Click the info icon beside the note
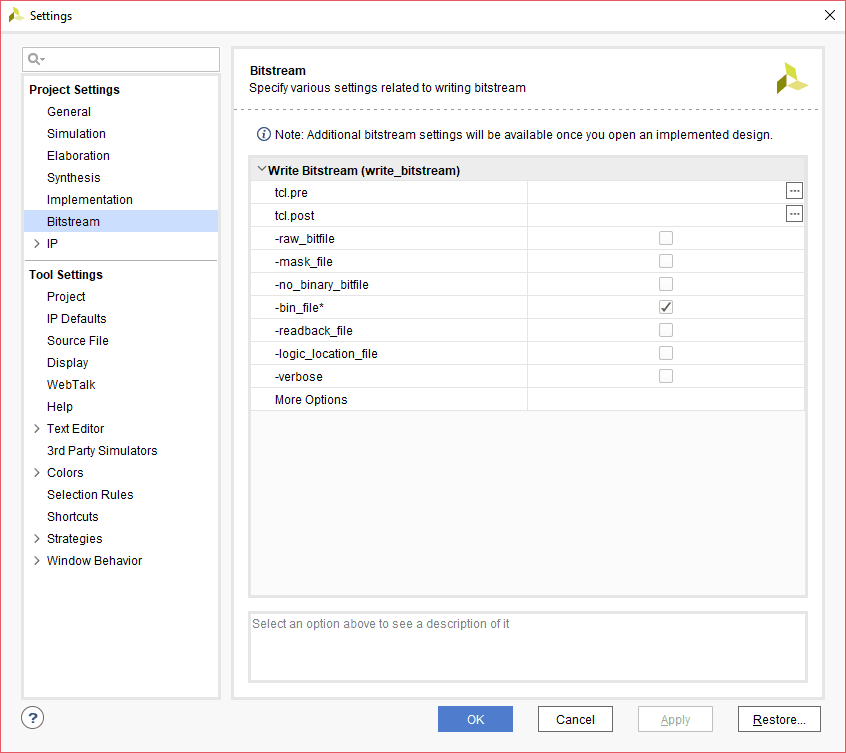The image size is (846, 753). pos(264,134)
